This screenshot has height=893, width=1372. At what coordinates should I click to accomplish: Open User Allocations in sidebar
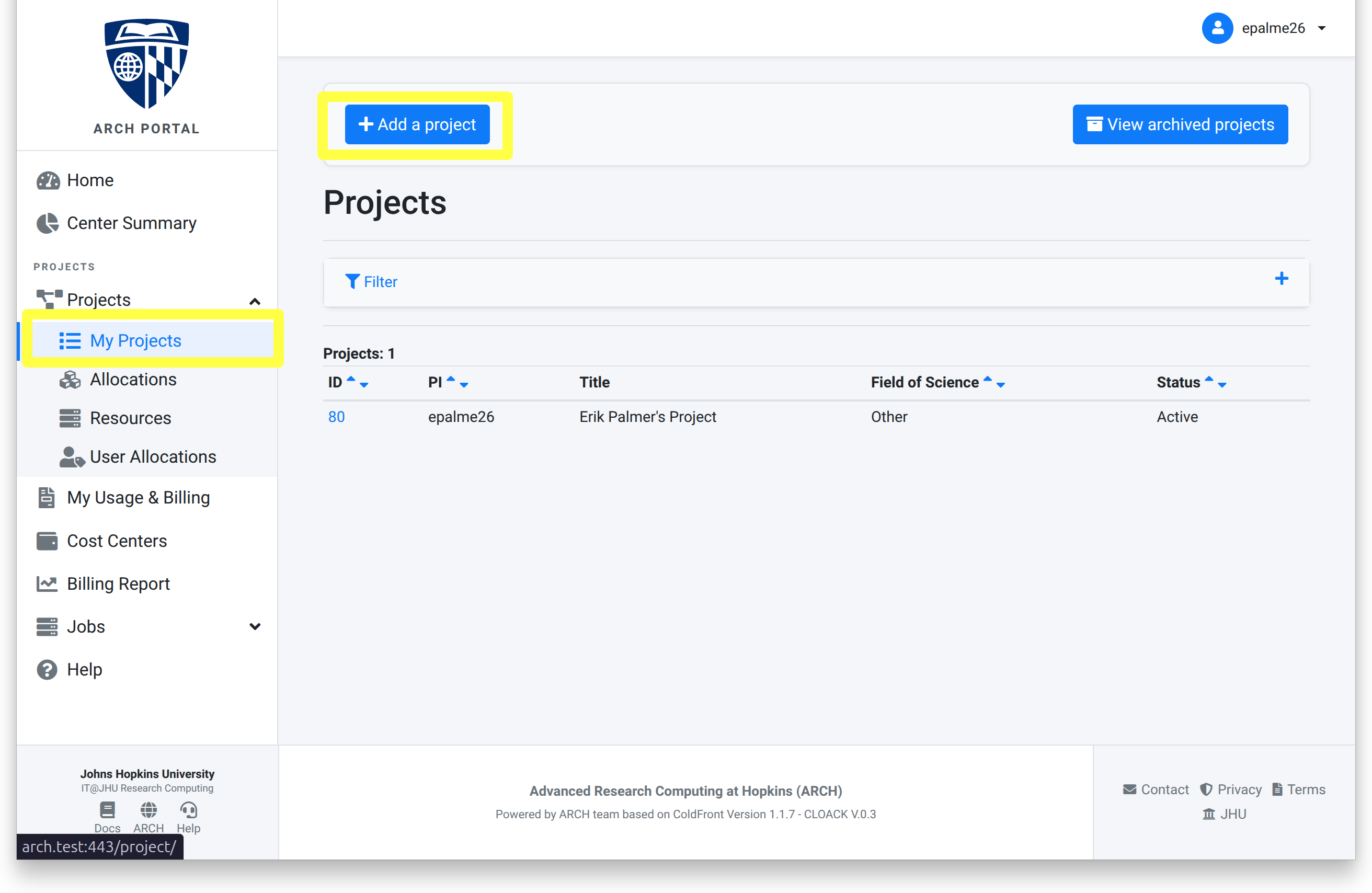point(152,456)
